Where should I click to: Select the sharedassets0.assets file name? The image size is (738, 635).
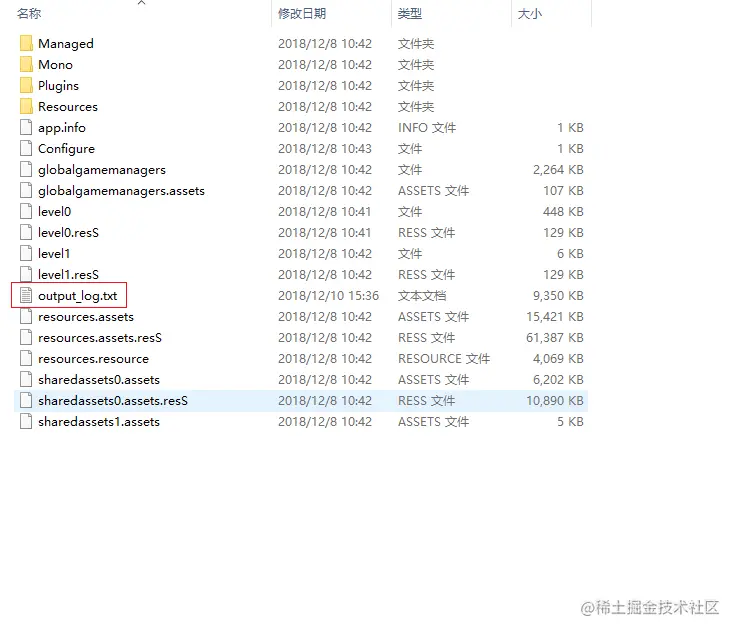99,380
